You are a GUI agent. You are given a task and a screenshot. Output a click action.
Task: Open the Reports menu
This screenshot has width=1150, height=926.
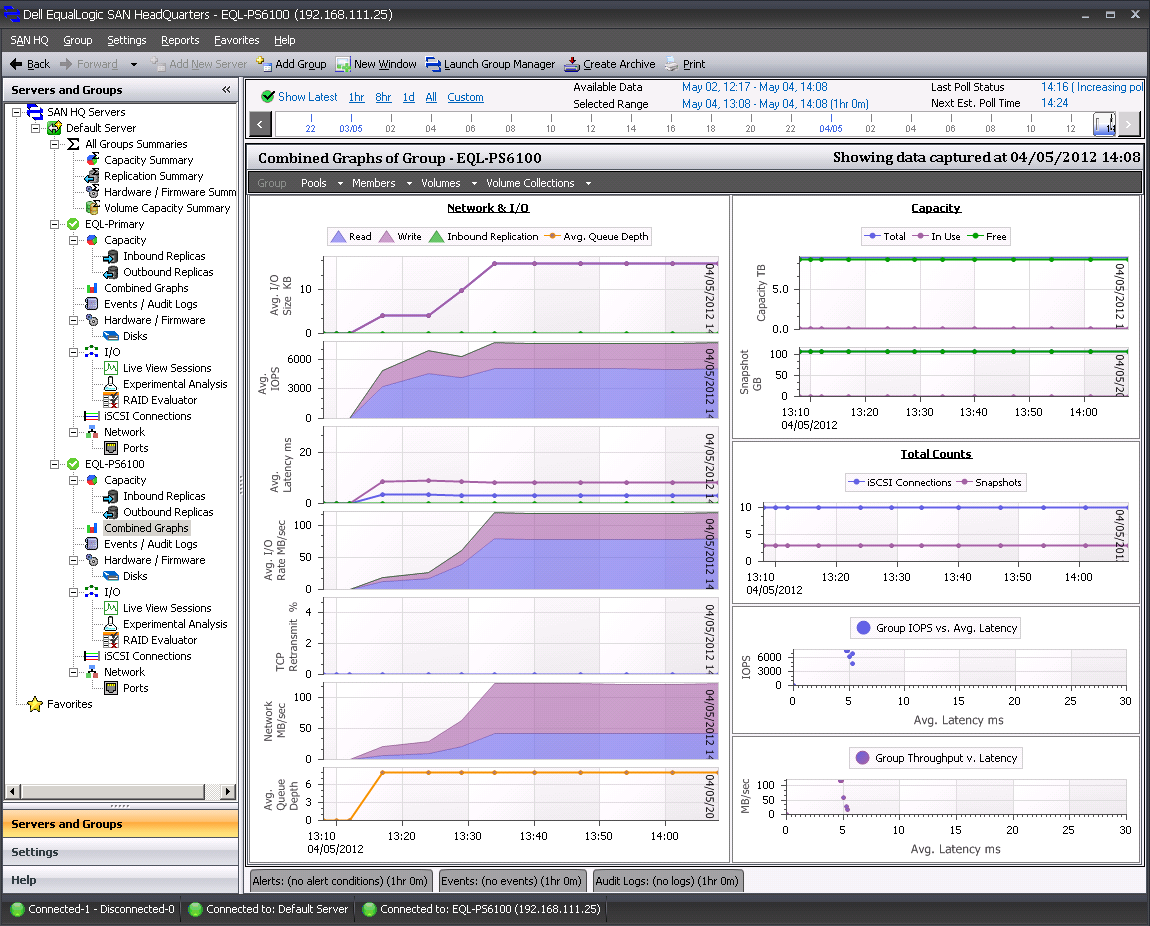[x=180, y=40]
